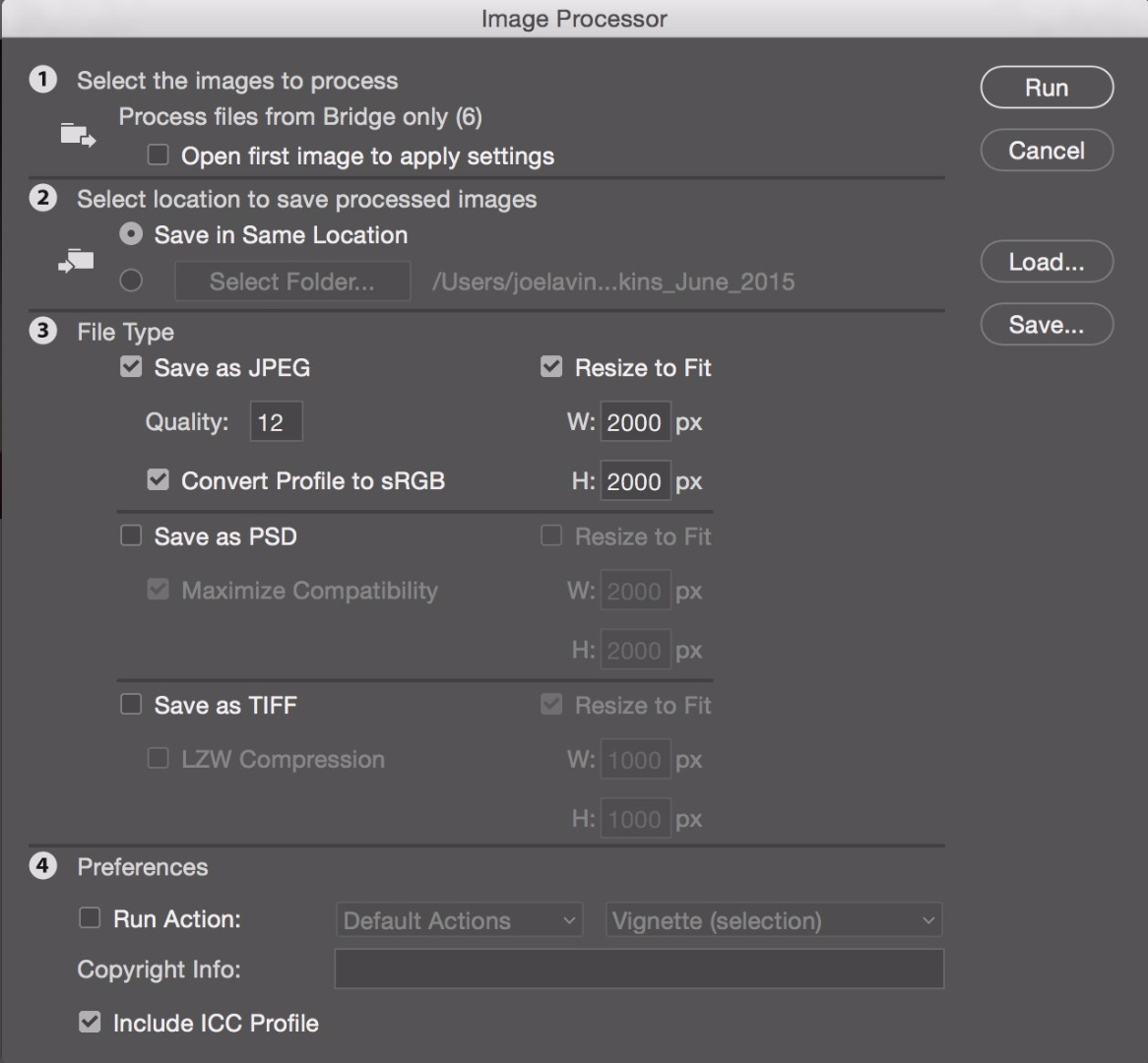Expand the Vignette (selection) action dropdown
Screen dimensions: 1148x1063
(x=774, y=920)
